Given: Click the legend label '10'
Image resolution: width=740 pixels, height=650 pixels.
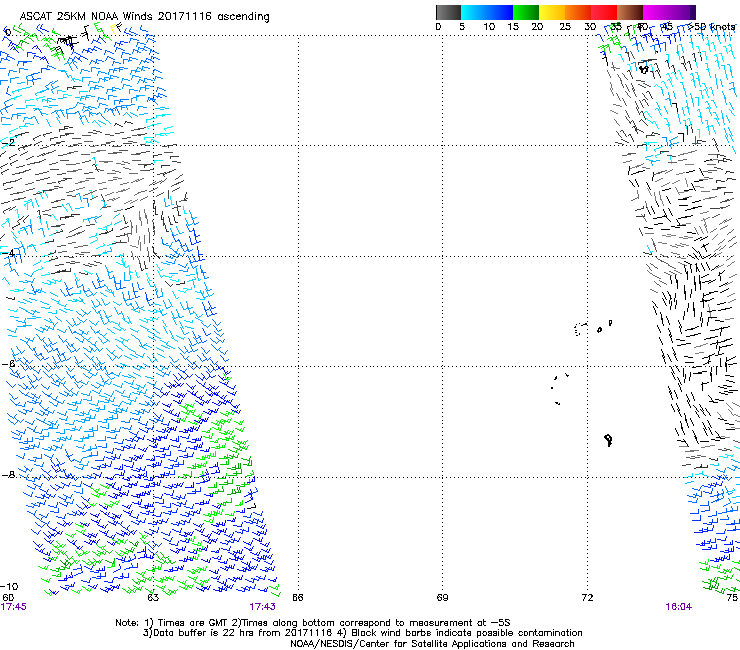Looking at the screenshot, I should pyautogui.click(x=489, y=26).
